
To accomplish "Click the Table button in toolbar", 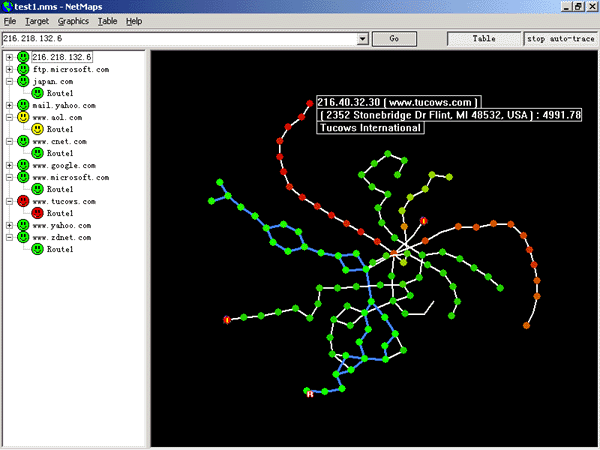I will click(x=484, y=39).
